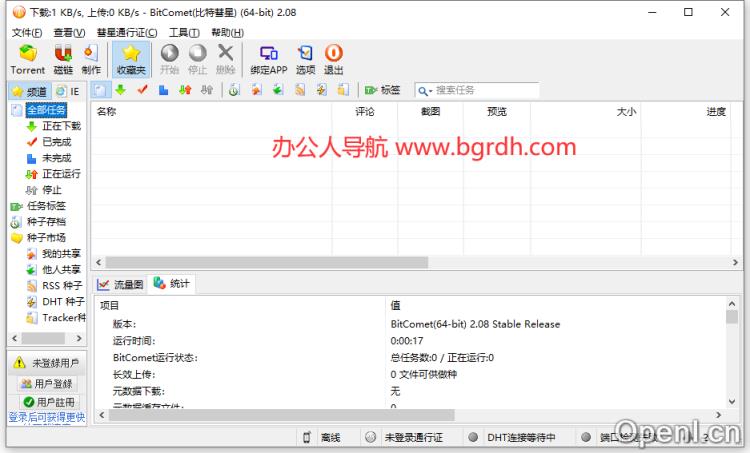
Task: Filter downloading tasks with green arrow icon
Action: pyautogui.click(x=121, y=90)
